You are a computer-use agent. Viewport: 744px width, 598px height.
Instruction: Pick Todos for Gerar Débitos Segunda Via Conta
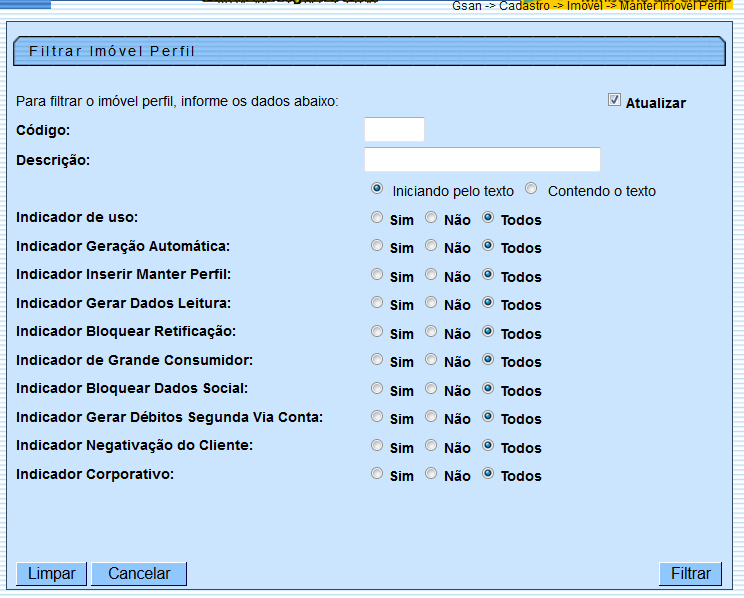pyautogui.click(x=488, y=416)
